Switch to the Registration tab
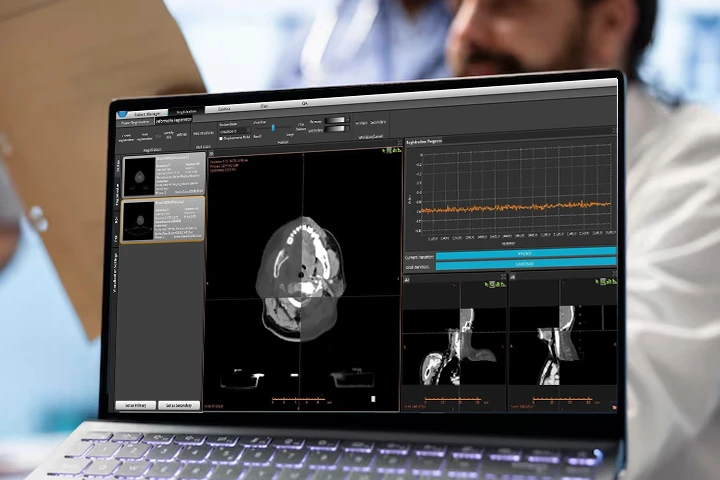Viewport: 720px width, 480px height. point(187,111)
